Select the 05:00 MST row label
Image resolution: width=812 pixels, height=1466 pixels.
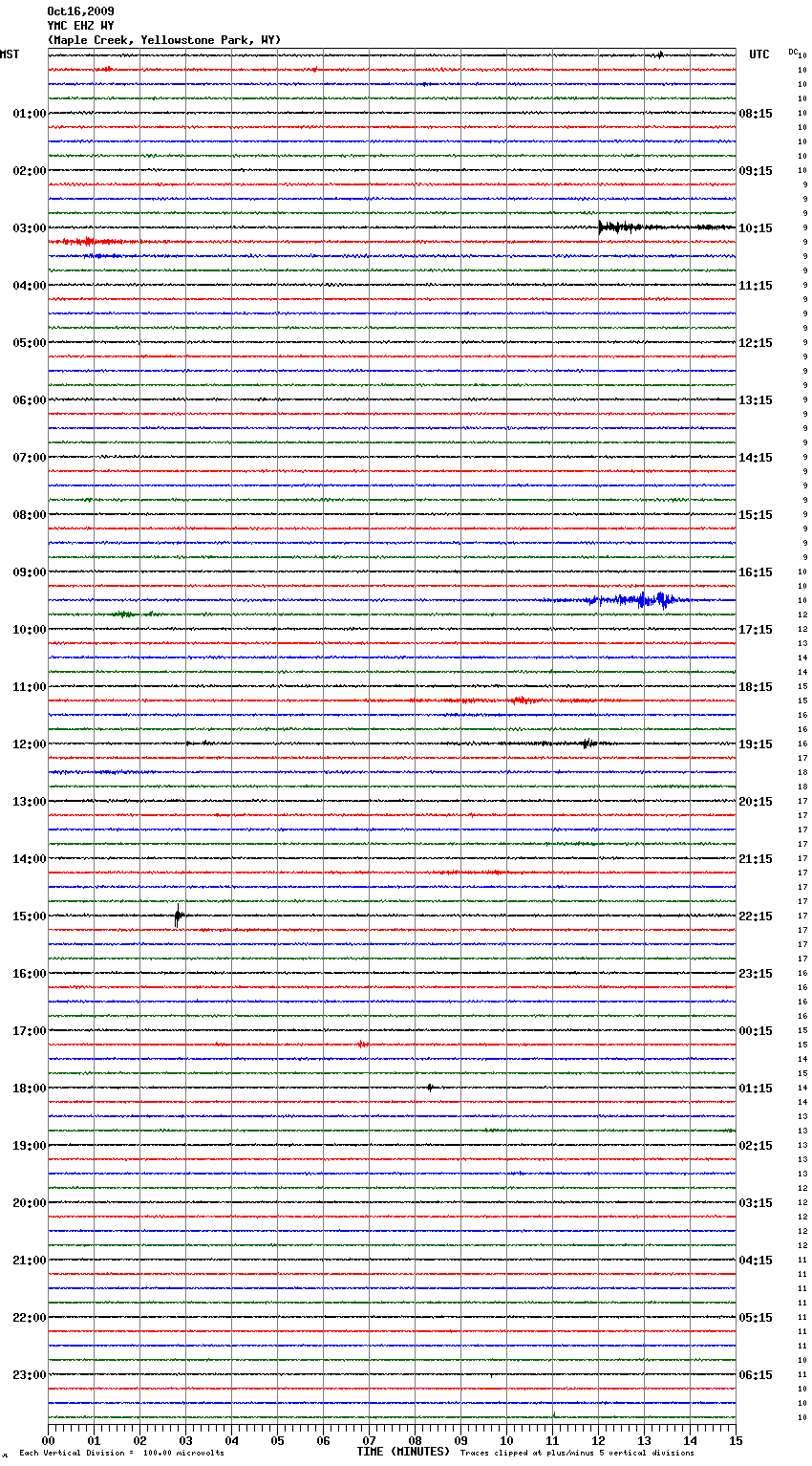pyautogui.click(x=30, y=343)
